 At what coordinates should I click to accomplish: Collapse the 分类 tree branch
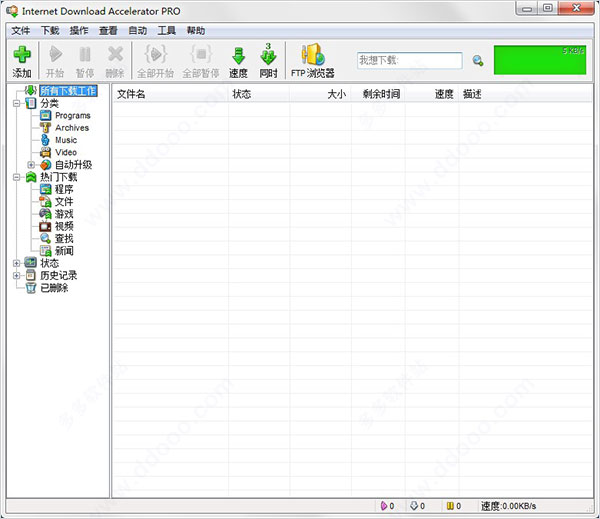(16, 103)
